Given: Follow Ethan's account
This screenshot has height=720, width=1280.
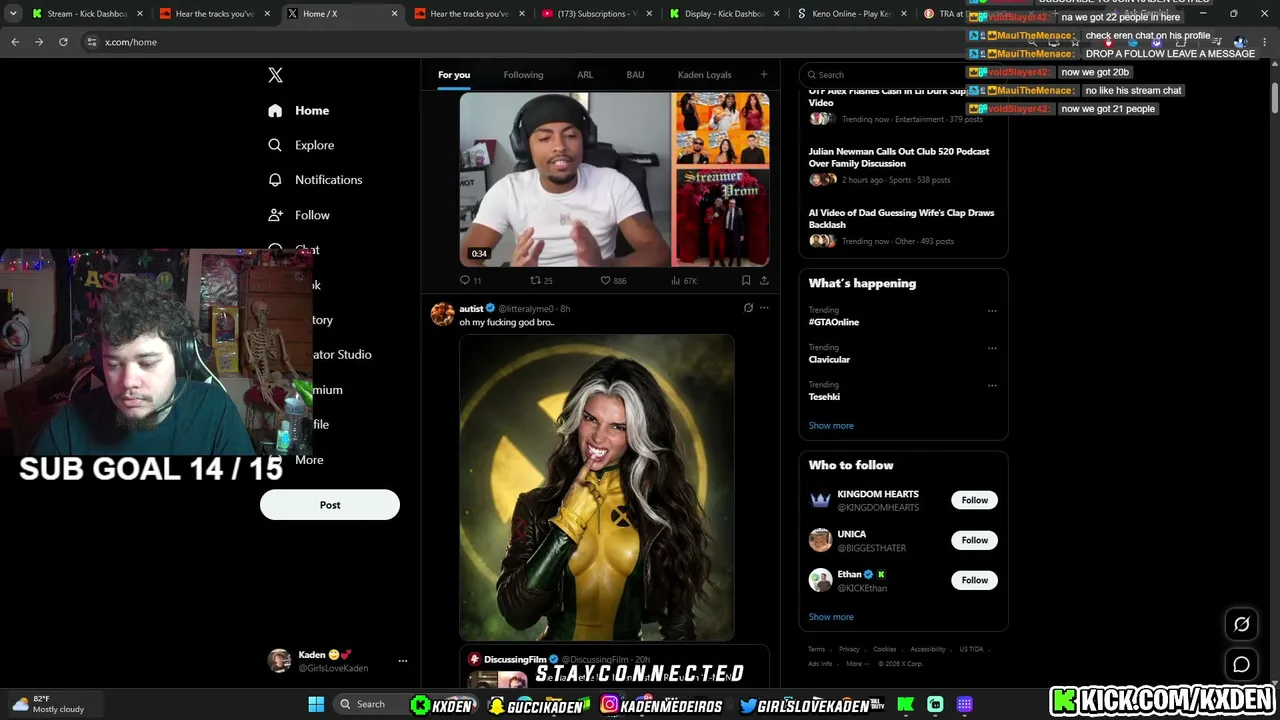Looking at the screenshot, I should [974, 580].
